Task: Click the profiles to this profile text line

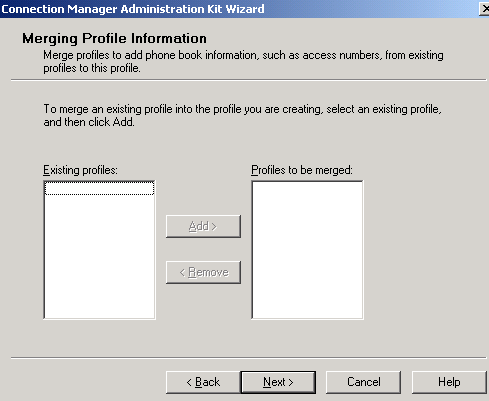Action: tap(92, 68)
